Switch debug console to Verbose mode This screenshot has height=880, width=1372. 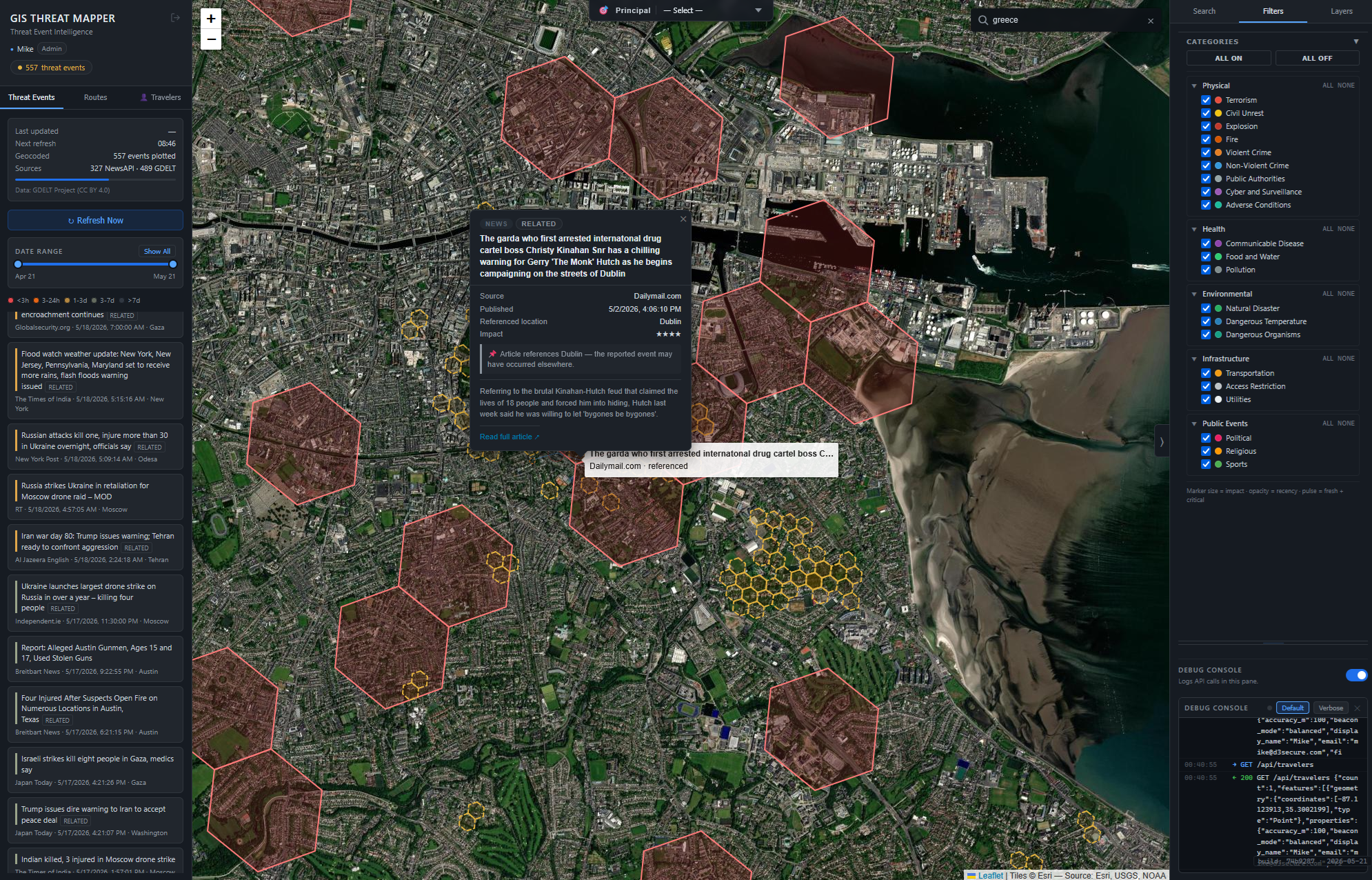[1331, 708]
